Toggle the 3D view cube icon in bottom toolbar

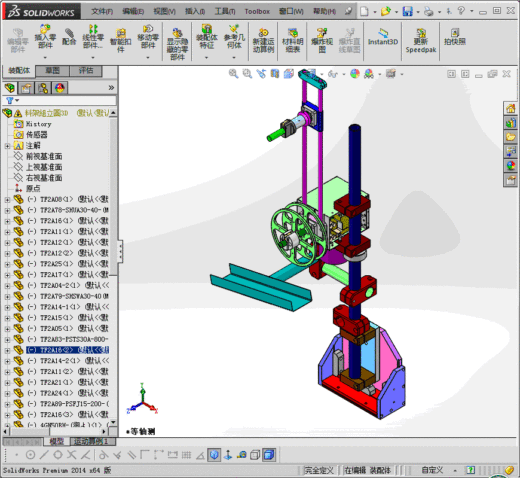tap(214, 455)
